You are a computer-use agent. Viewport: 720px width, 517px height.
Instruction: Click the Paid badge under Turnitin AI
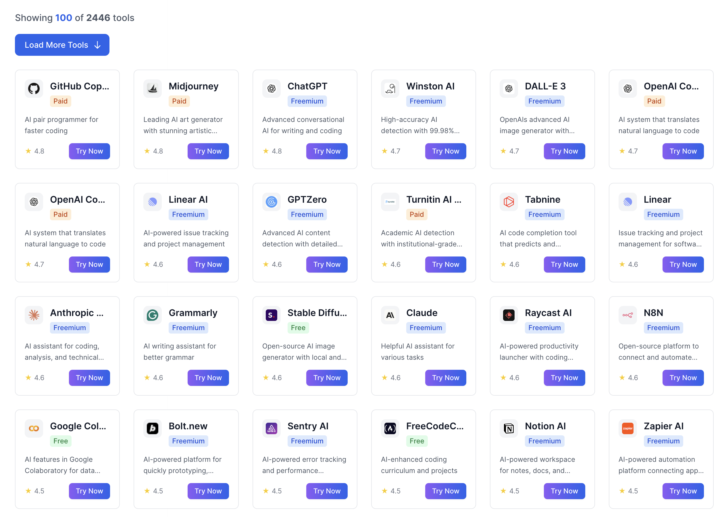[417, 214]
